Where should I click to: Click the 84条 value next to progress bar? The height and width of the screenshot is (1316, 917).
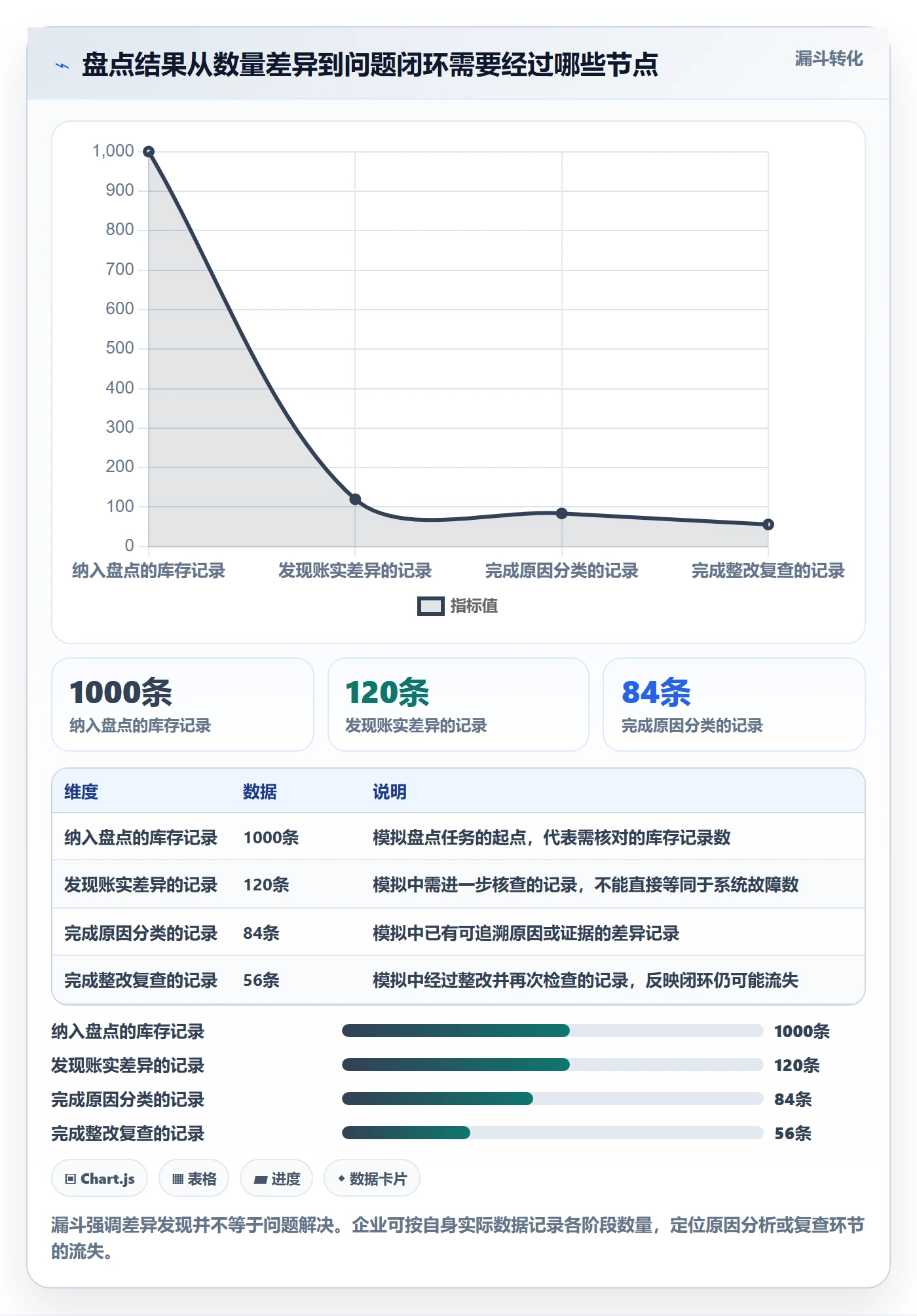[793, 1099]
